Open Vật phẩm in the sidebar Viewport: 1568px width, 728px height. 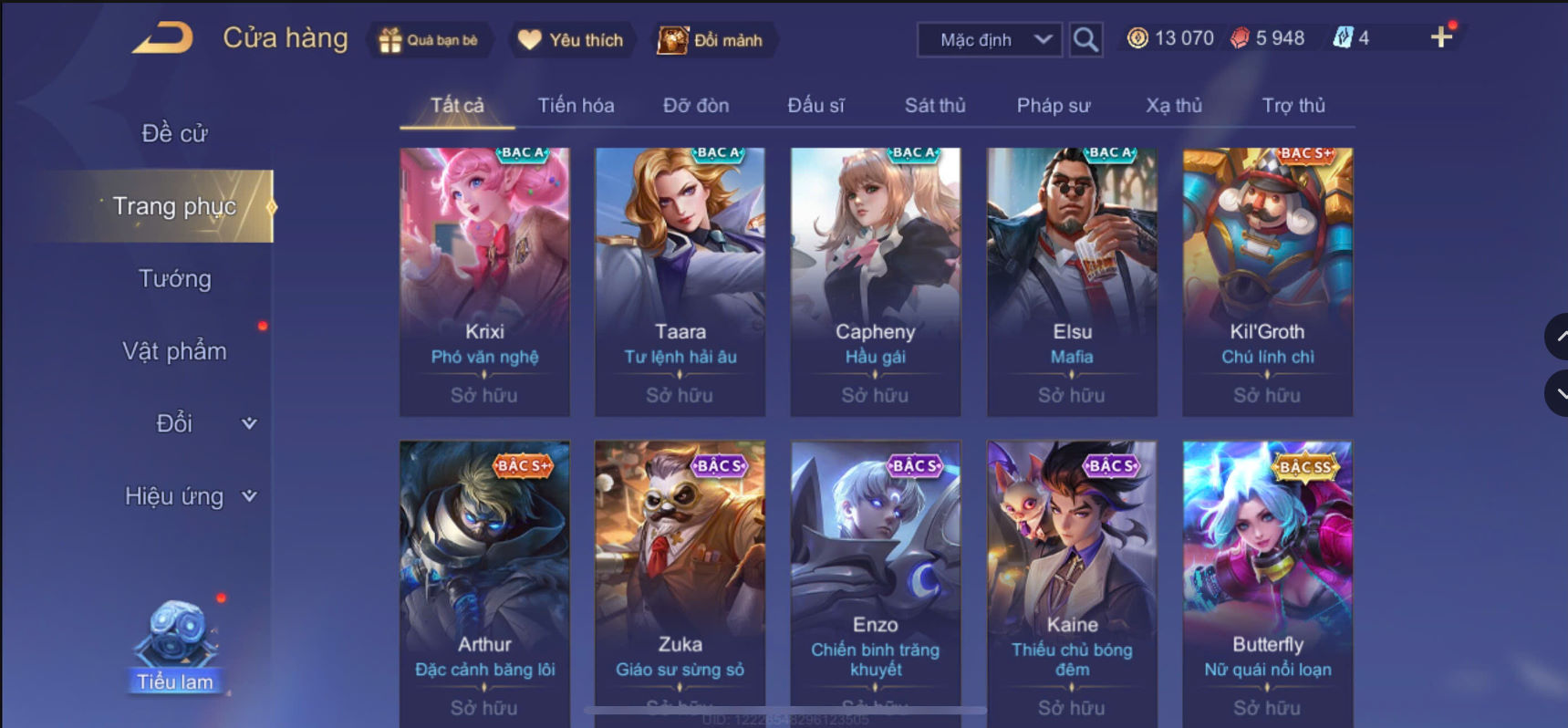175,351
